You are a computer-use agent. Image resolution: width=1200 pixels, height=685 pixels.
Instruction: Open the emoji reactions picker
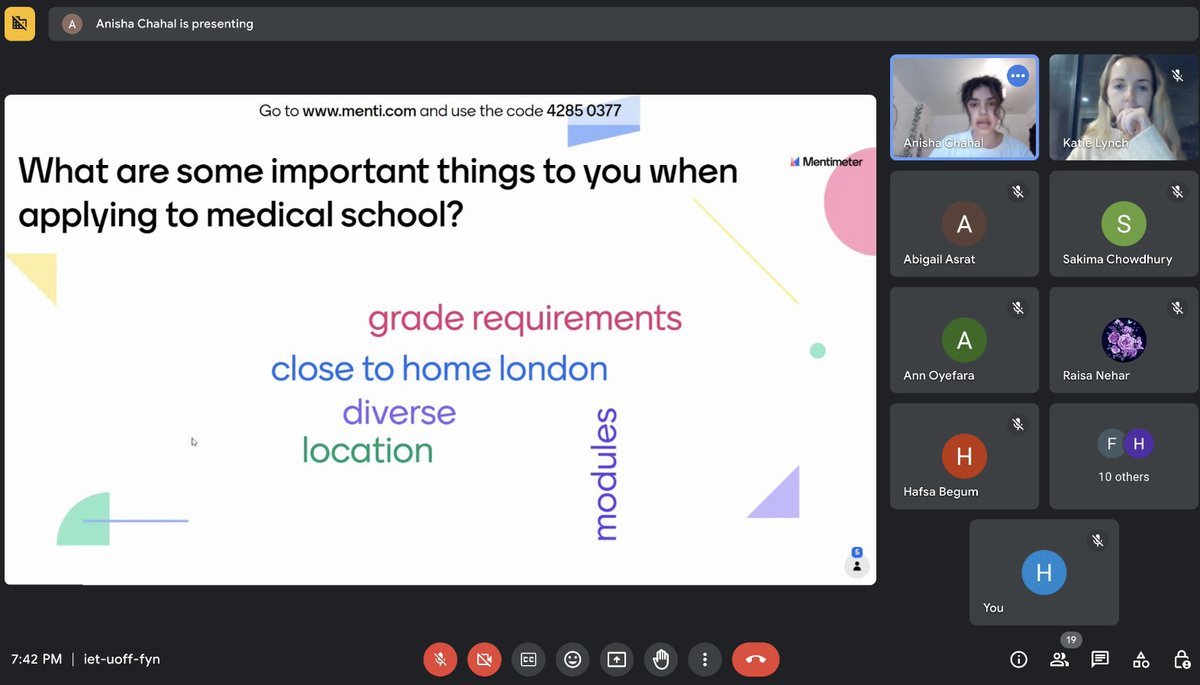coord(573,659)
